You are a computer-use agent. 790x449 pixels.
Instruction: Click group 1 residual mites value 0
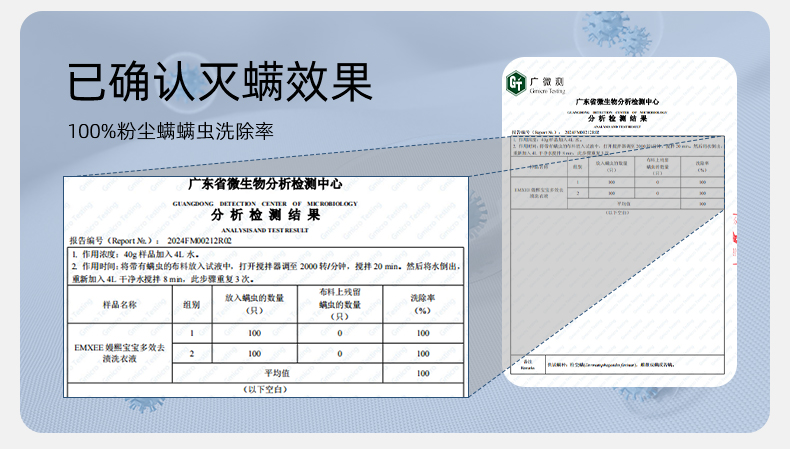340,333
